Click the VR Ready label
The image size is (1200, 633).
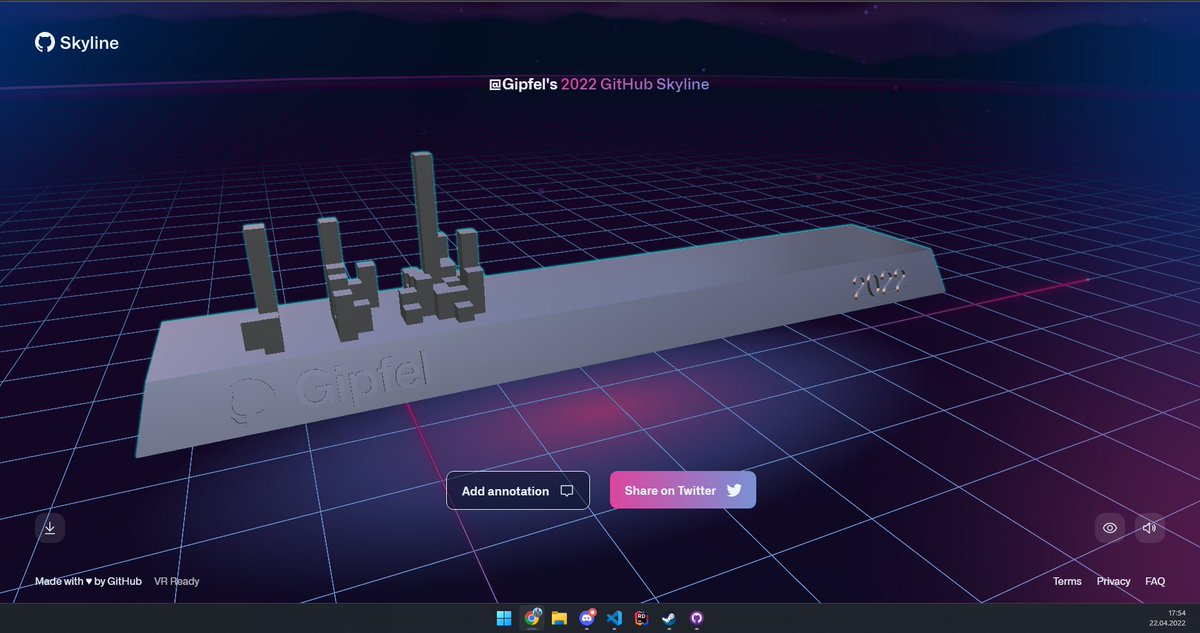[x=177, y=581]
